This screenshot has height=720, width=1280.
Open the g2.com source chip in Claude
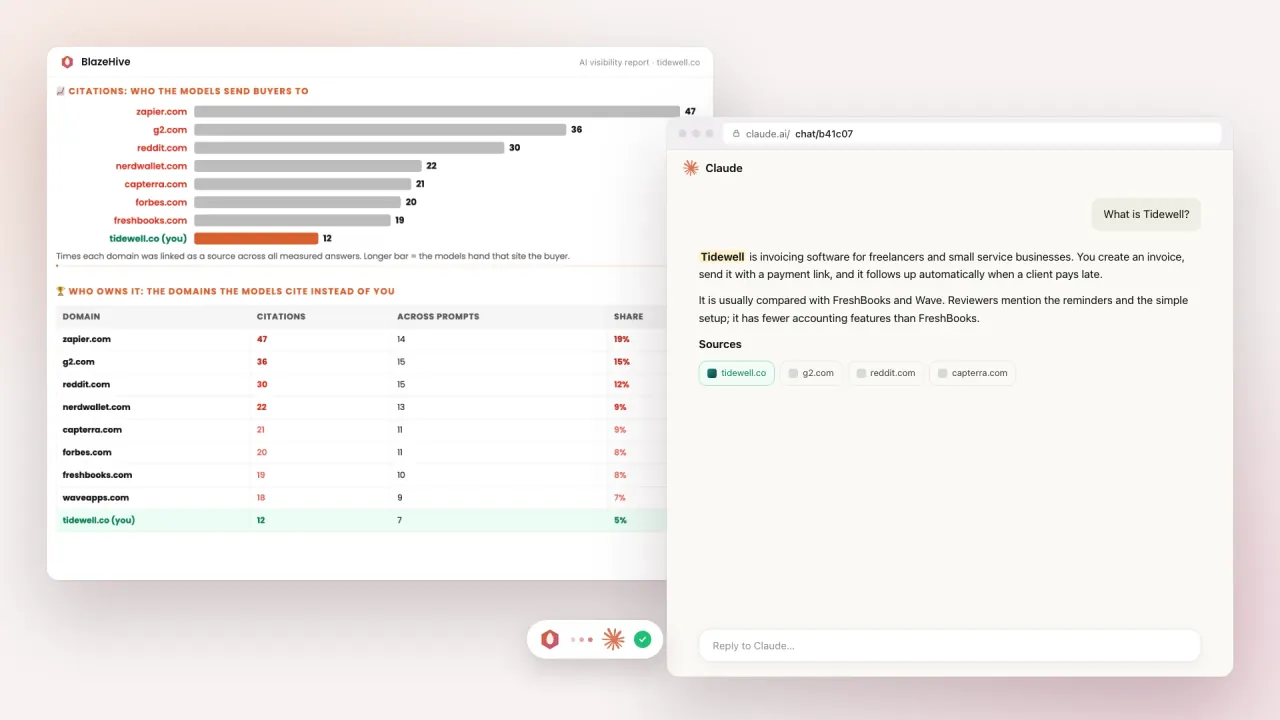pyautogui.click(x=810, y=373)
